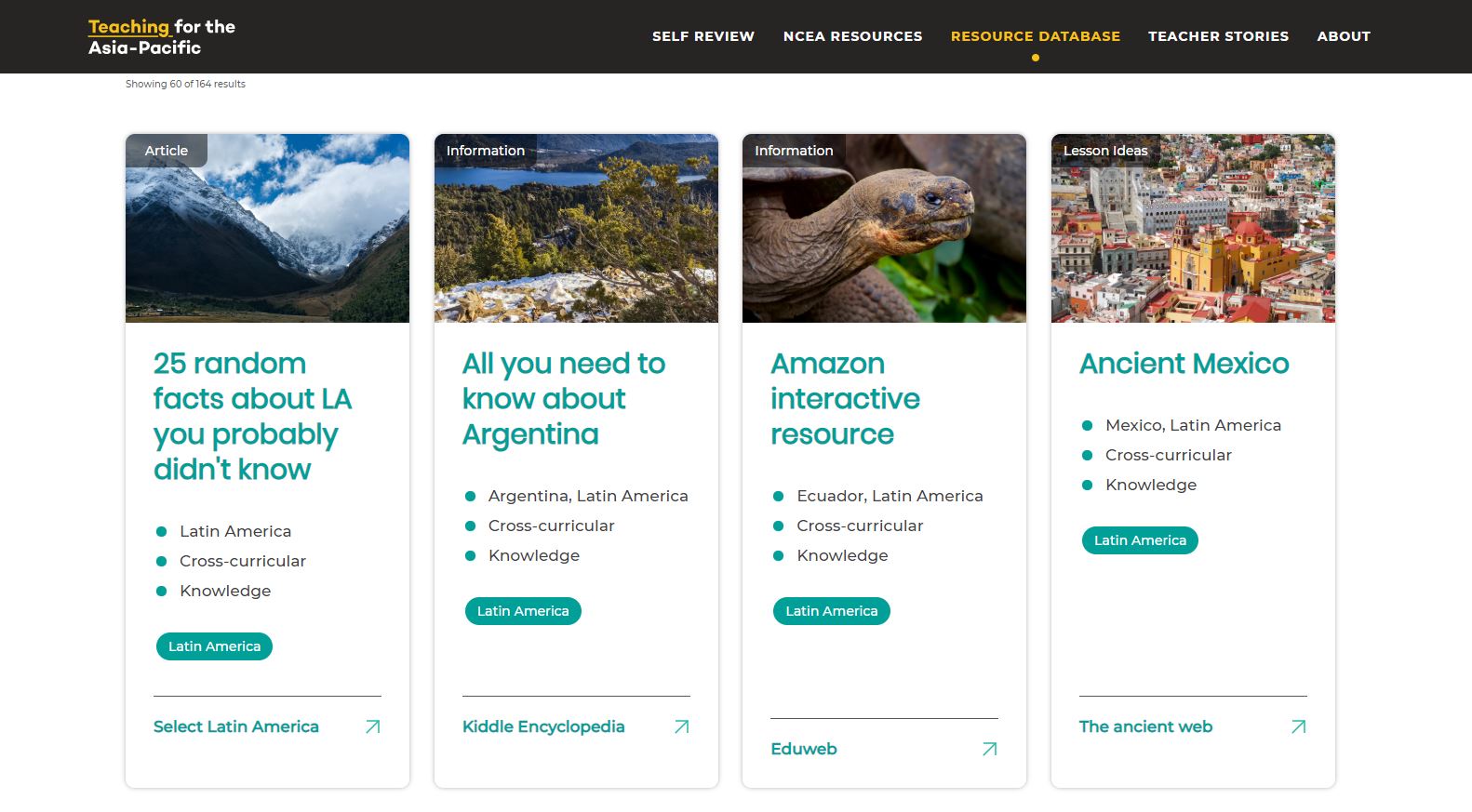Open the Self Review menu item
This screenshot has width=1472, height=812.
(x=703, y=36)
